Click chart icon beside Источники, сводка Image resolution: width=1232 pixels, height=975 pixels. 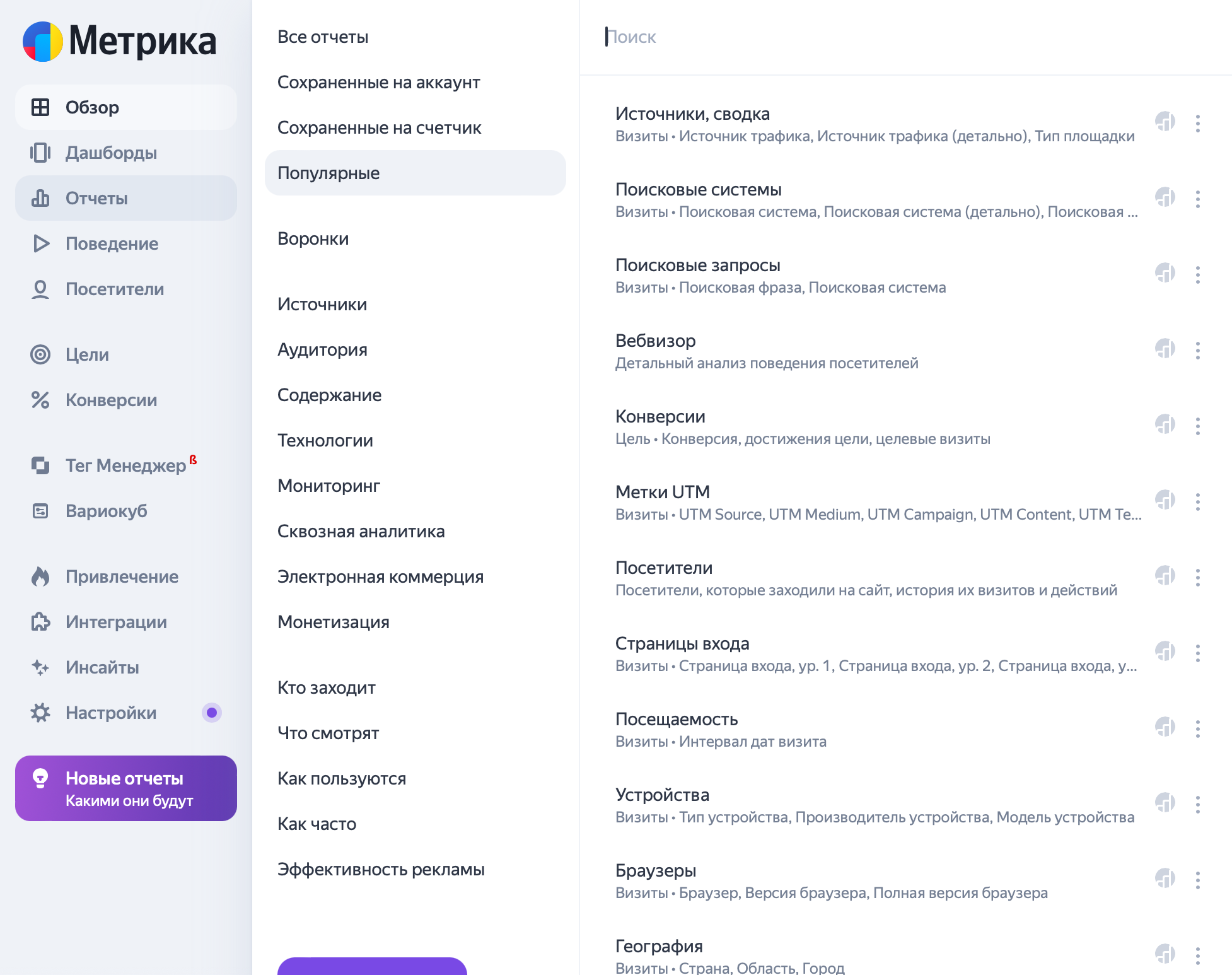tap(1165, 121)
